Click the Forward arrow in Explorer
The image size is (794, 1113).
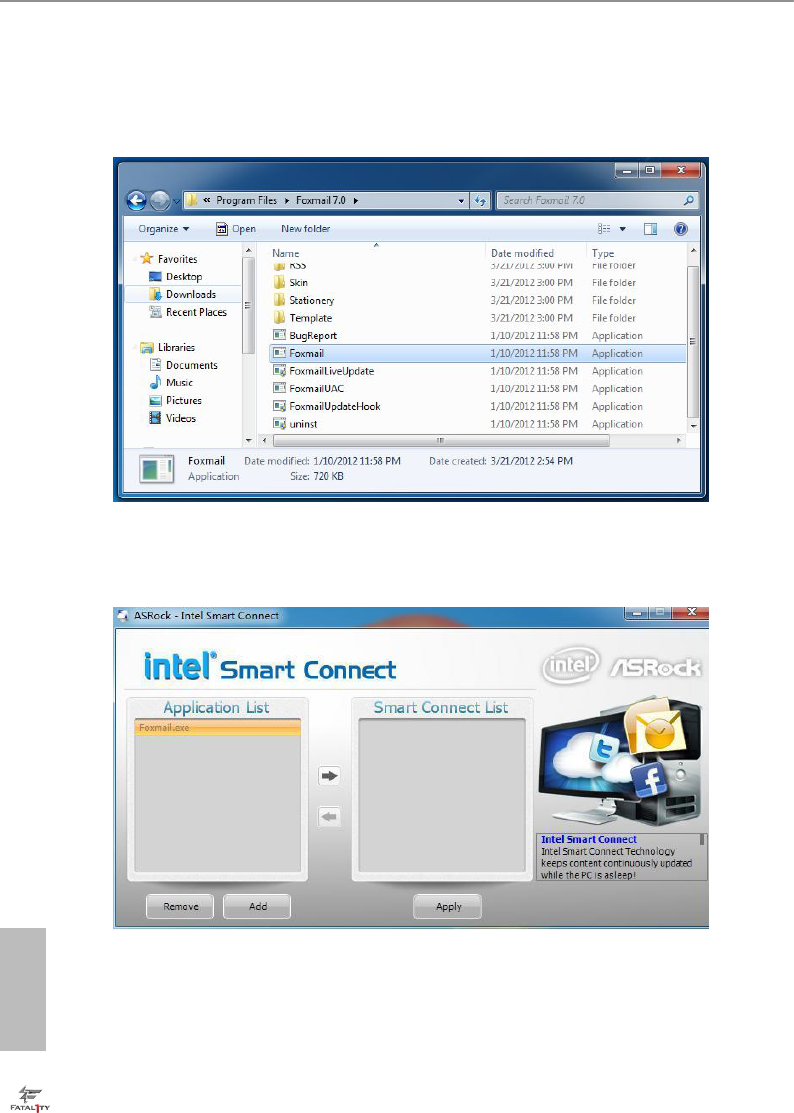[160, 201]
